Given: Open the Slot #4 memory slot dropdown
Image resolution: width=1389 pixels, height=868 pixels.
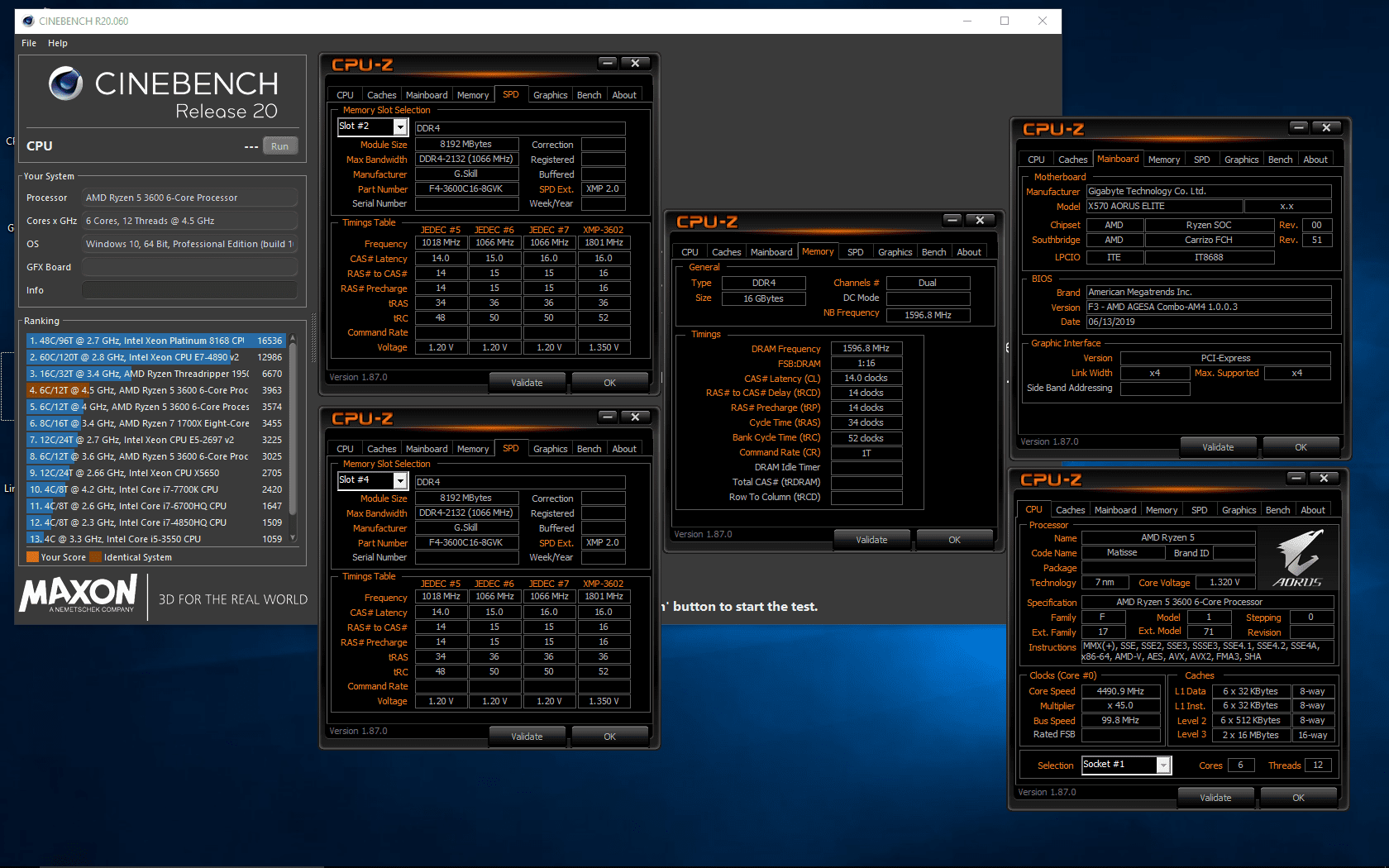Looking at the screenshot, I should click(x=400, y=480).
